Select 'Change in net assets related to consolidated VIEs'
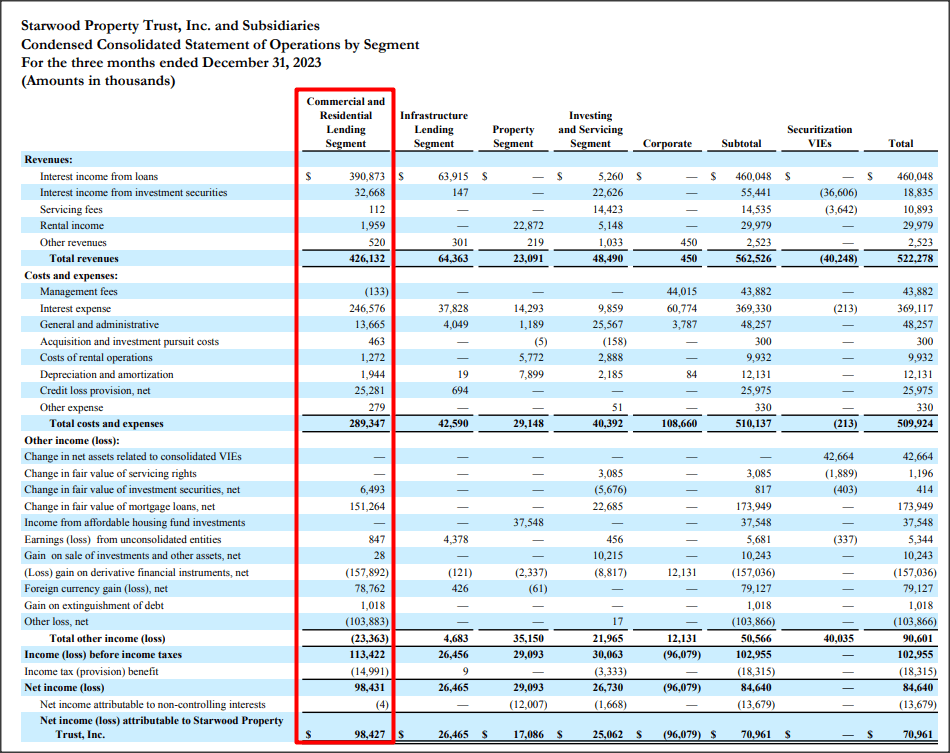The image size is (950, 753). 133,457
